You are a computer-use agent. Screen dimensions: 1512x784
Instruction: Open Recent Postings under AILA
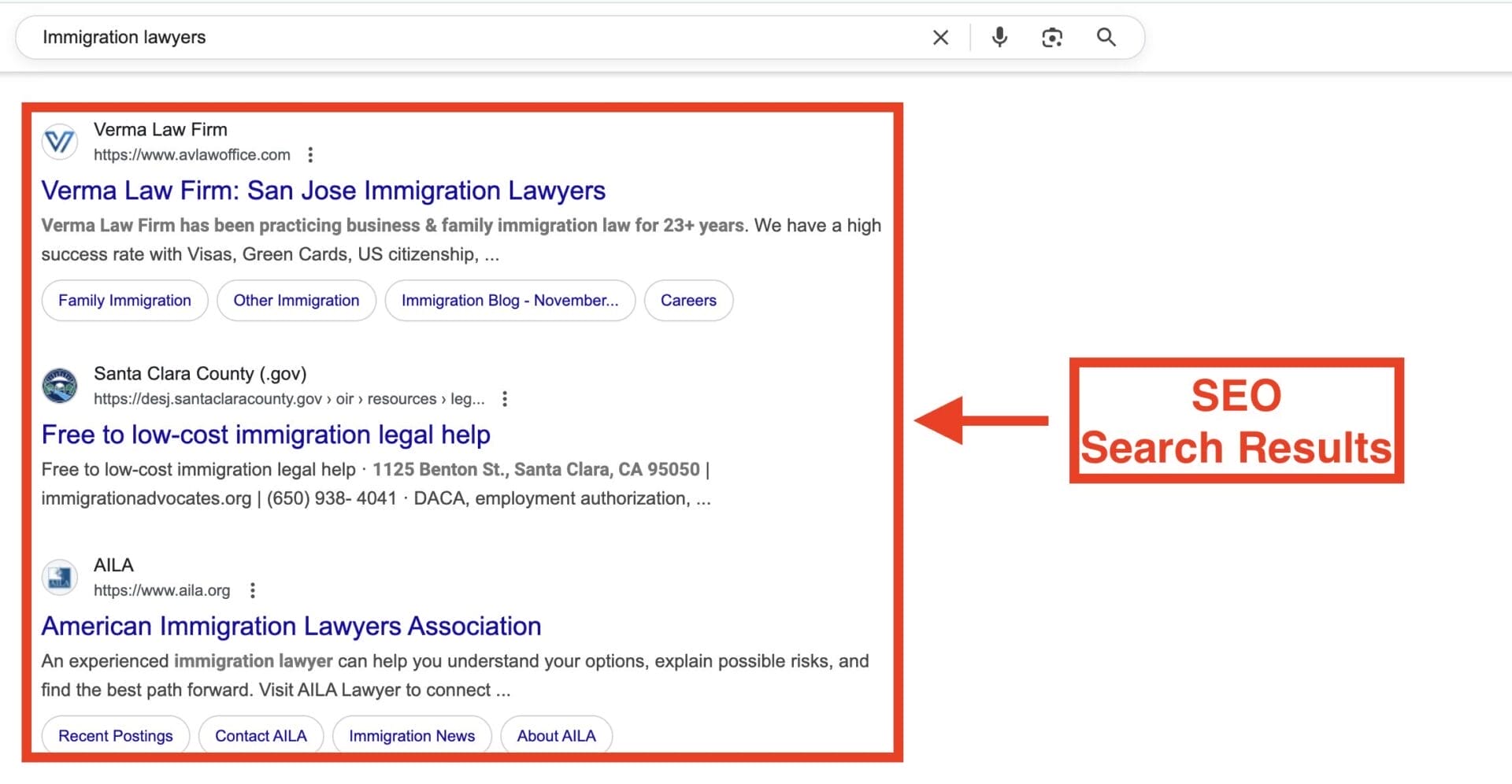pyautogui.click(x=115, y=735)
